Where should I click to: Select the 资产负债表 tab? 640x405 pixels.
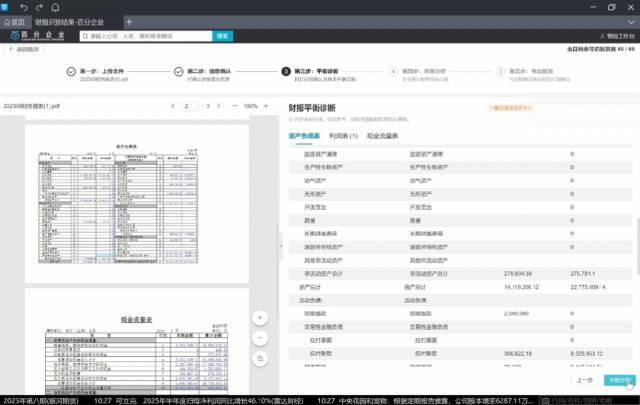point(304,135)
